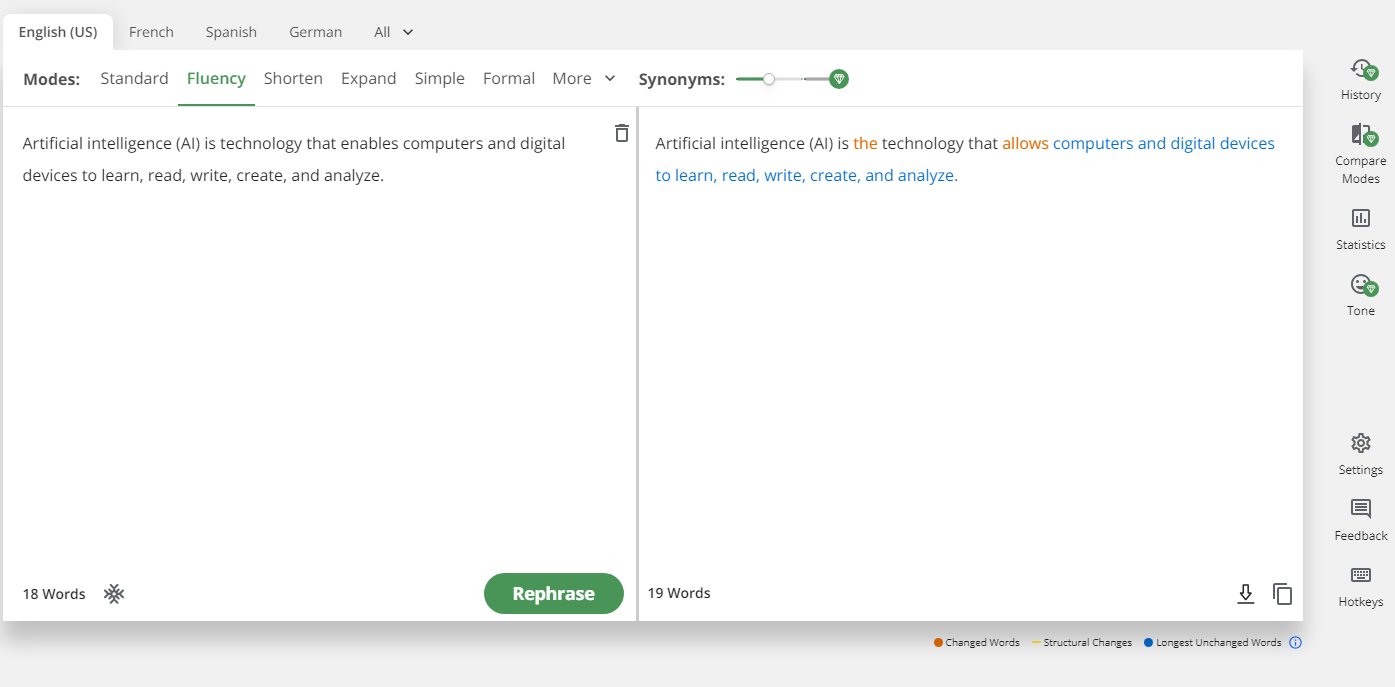This screenshot has height=687, width=1395.
Task: Open the Feedback icon
Action: click(x=1361, y=509)
